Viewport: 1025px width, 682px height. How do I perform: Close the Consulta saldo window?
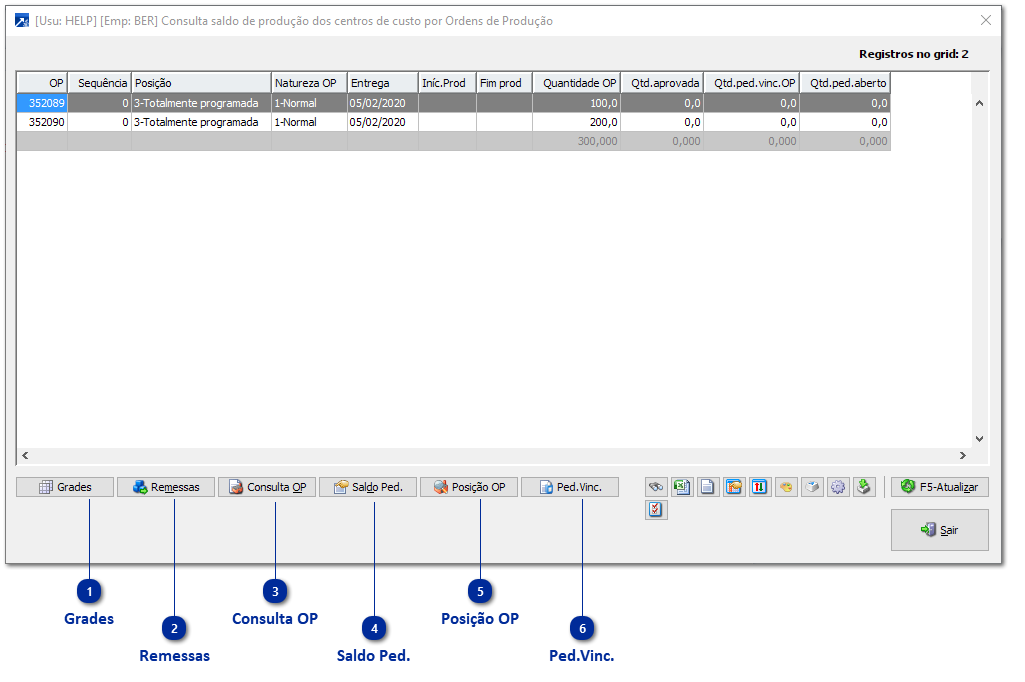coord(986,20)
